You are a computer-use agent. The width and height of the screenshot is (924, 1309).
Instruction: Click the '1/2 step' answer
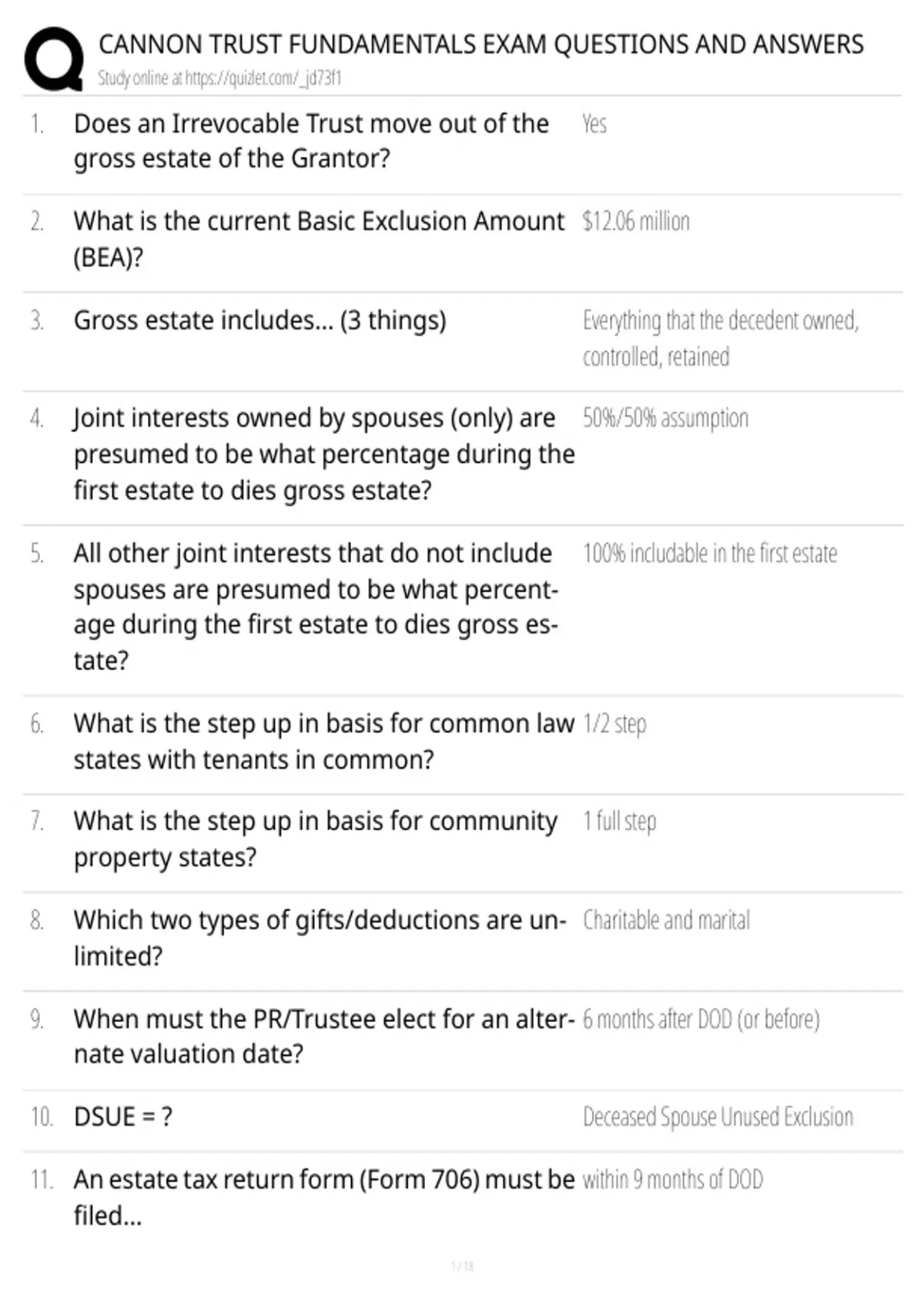[x=614, y=724]
